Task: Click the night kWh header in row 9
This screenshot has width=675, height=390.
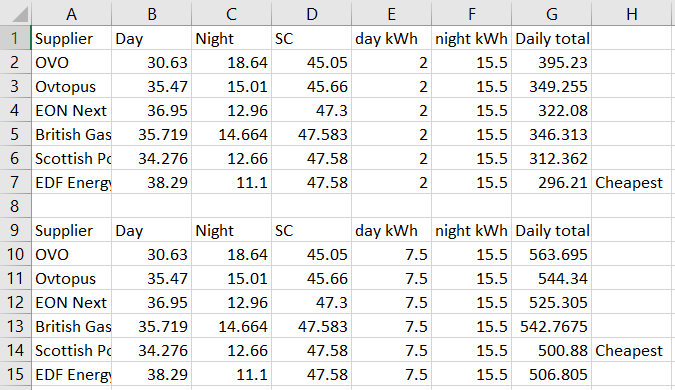Action: (471, 230)
